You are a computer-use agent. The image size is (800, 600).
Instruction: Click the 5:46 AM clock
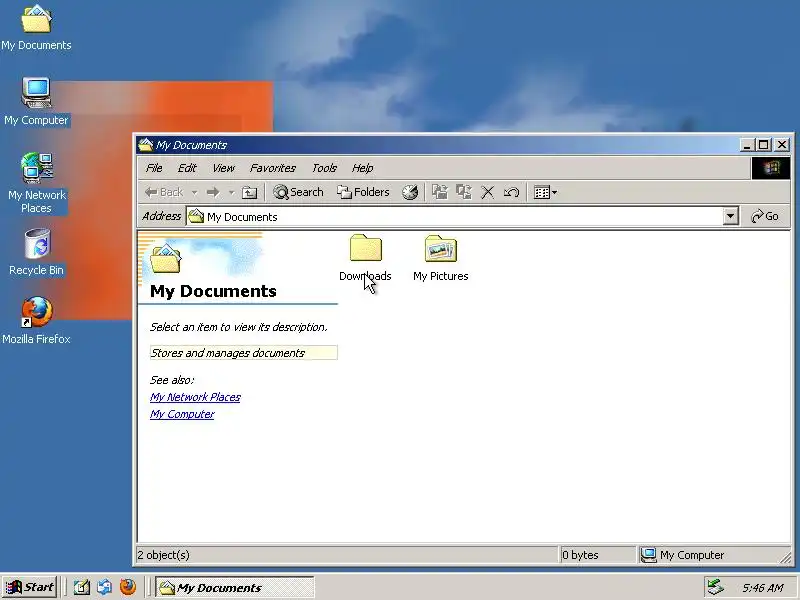[x=763, y=588]
